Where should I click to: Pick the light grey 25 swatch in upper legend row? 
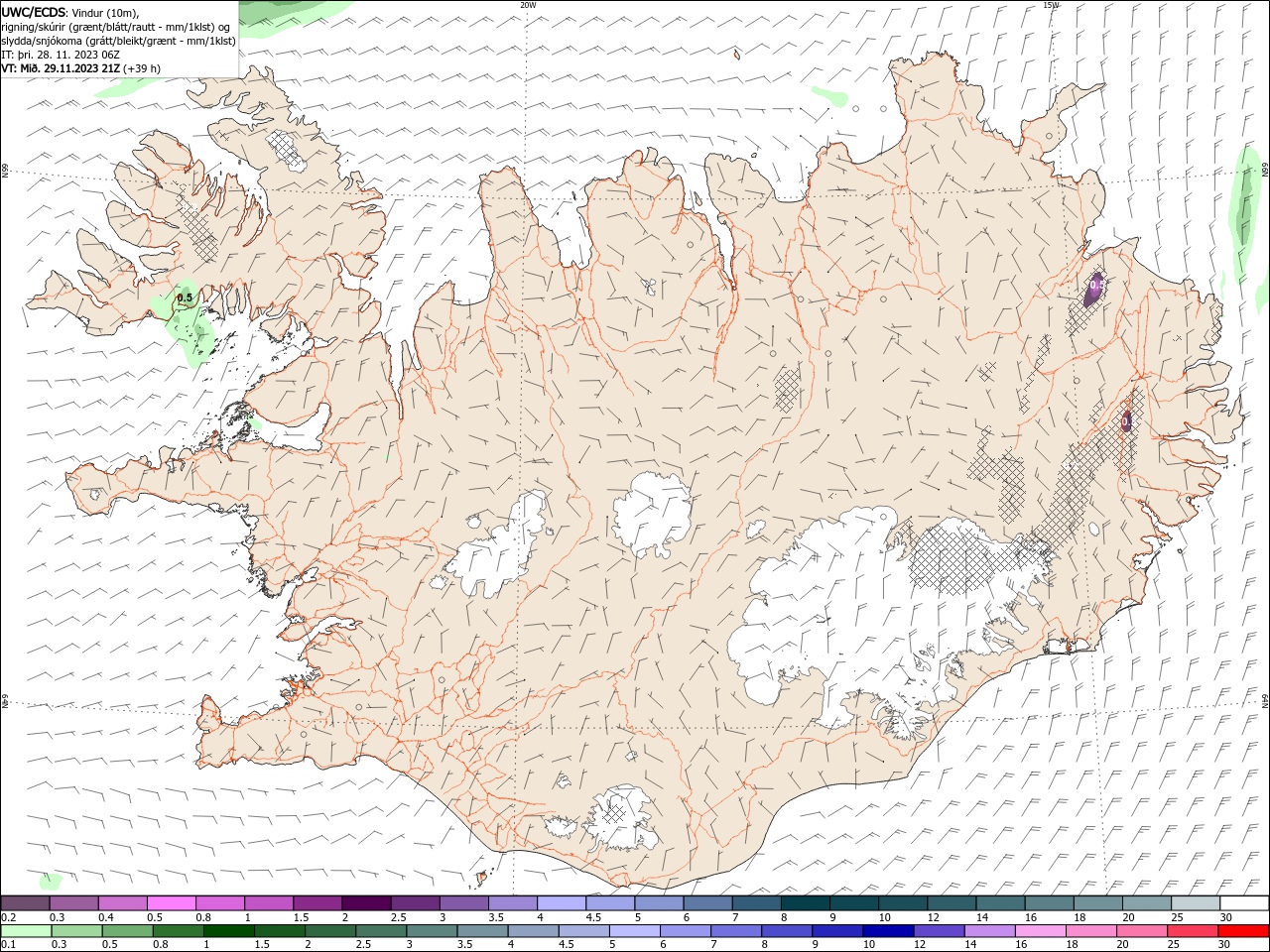coord(1195,903)
